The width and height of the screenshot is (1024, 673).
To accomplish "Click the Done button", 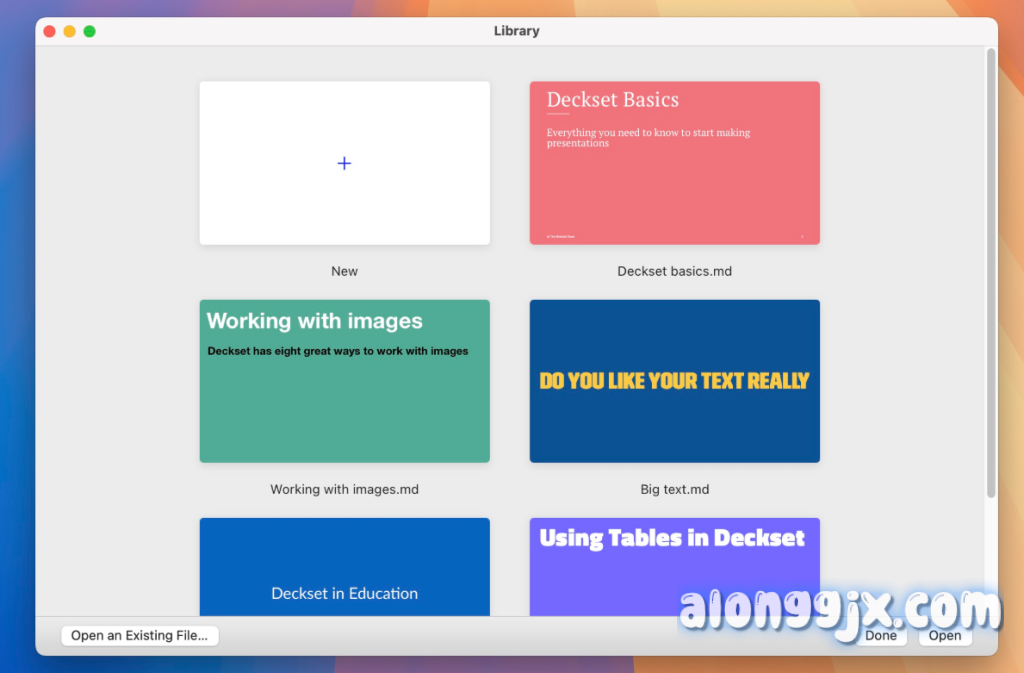I will (x=881, y=636).
